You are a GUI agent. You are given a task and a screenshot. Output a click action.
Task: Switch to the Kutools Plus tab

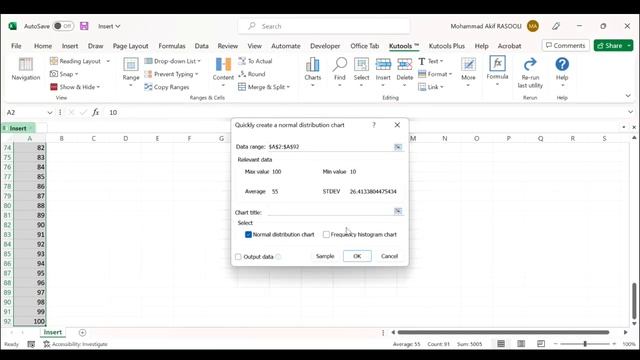click(x=447, y=46)
